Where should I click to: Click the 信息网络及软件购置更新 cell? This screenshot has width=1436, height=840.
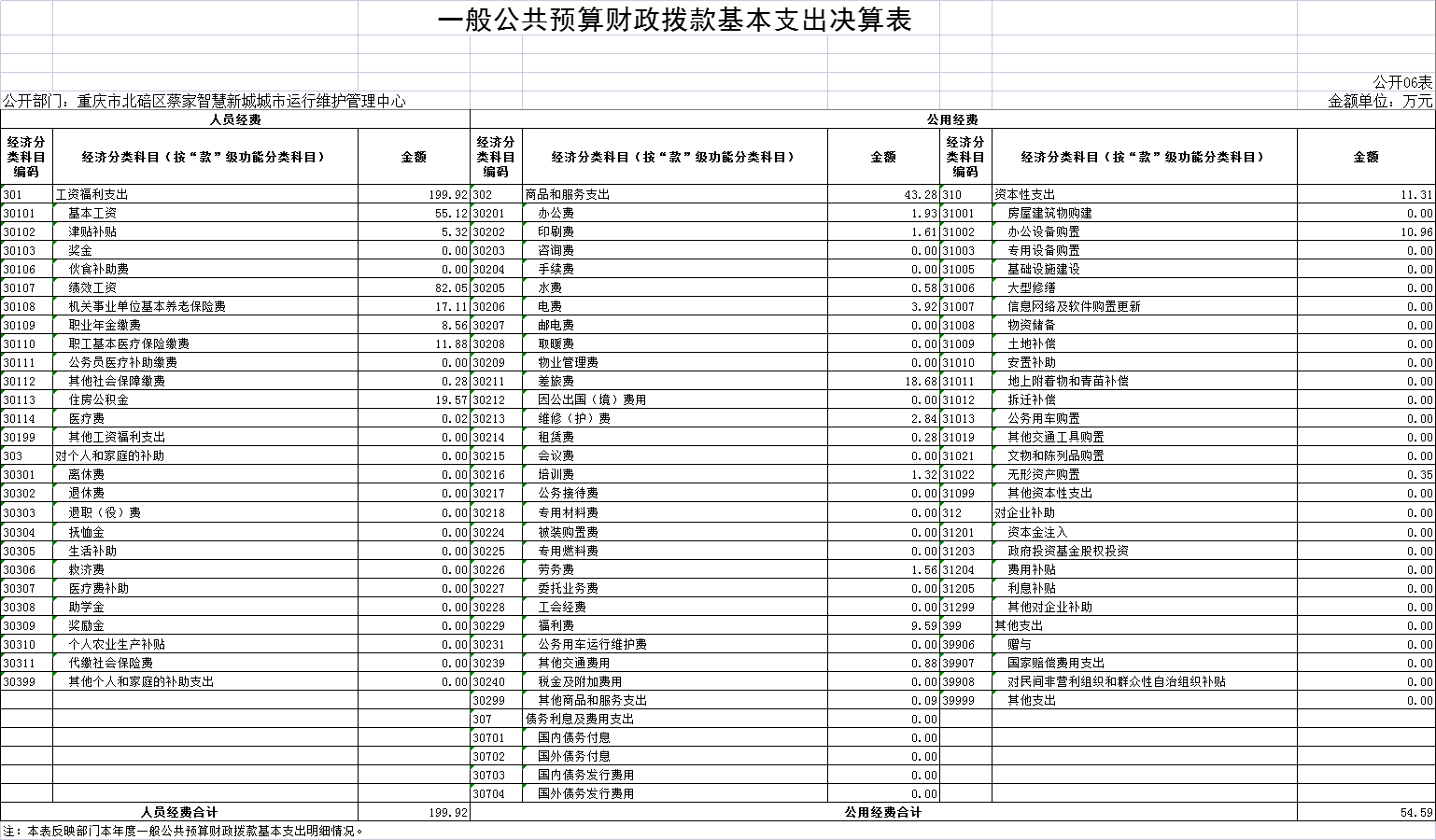1145,306
